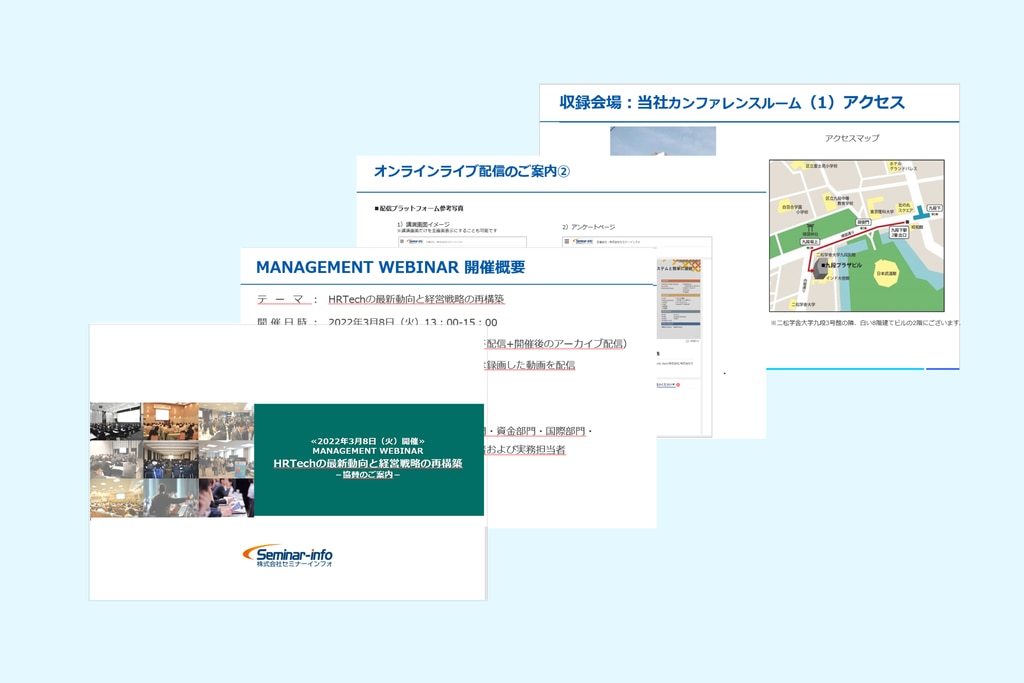Click the date line '2022年3月8日（火）13：00-15：00'
Viewport: 1024px width, 683px height.
coord(412,322)
